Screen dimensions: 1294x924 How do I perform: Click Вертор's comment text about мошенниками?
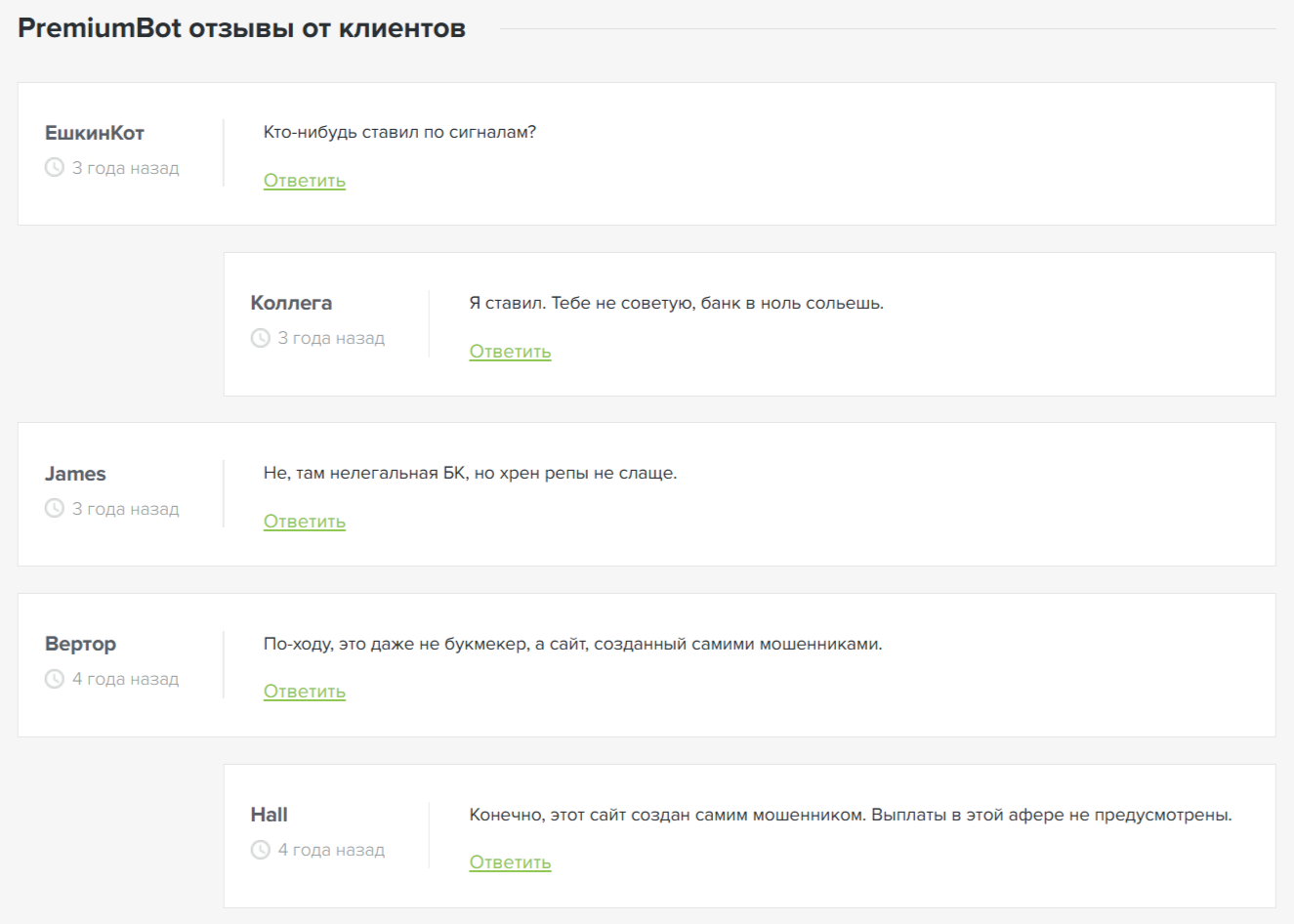pos(572,644)
